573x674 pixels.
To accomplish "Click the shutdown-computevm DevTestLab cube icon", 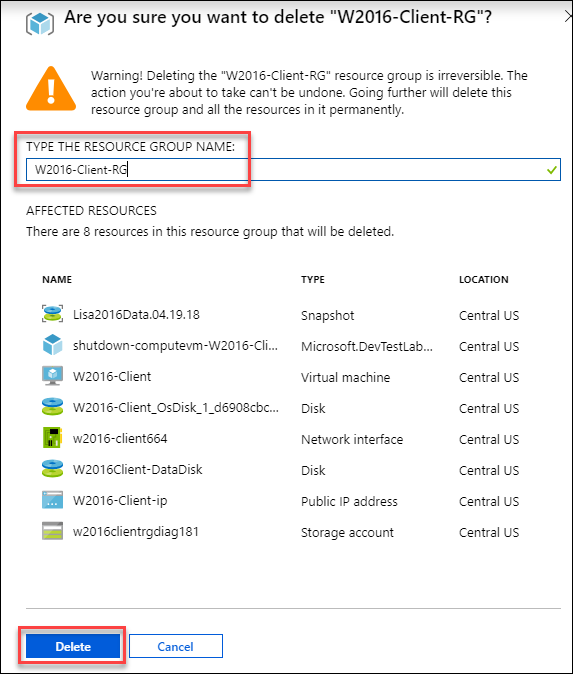I will (52, 345).
